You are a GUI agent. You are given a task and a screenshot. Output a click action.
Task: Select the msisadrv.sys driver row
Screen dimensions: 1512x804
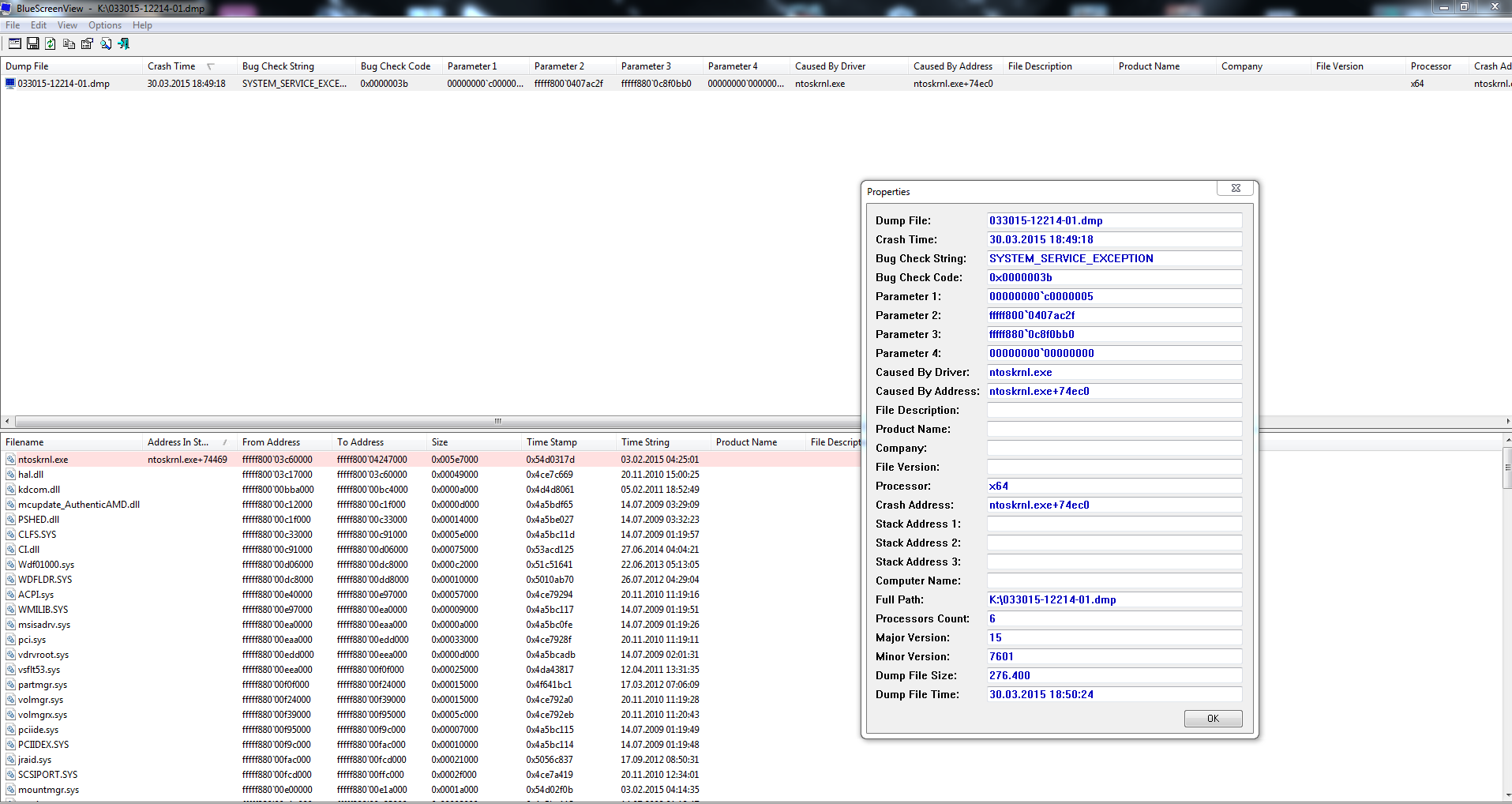tap(430, 625)
